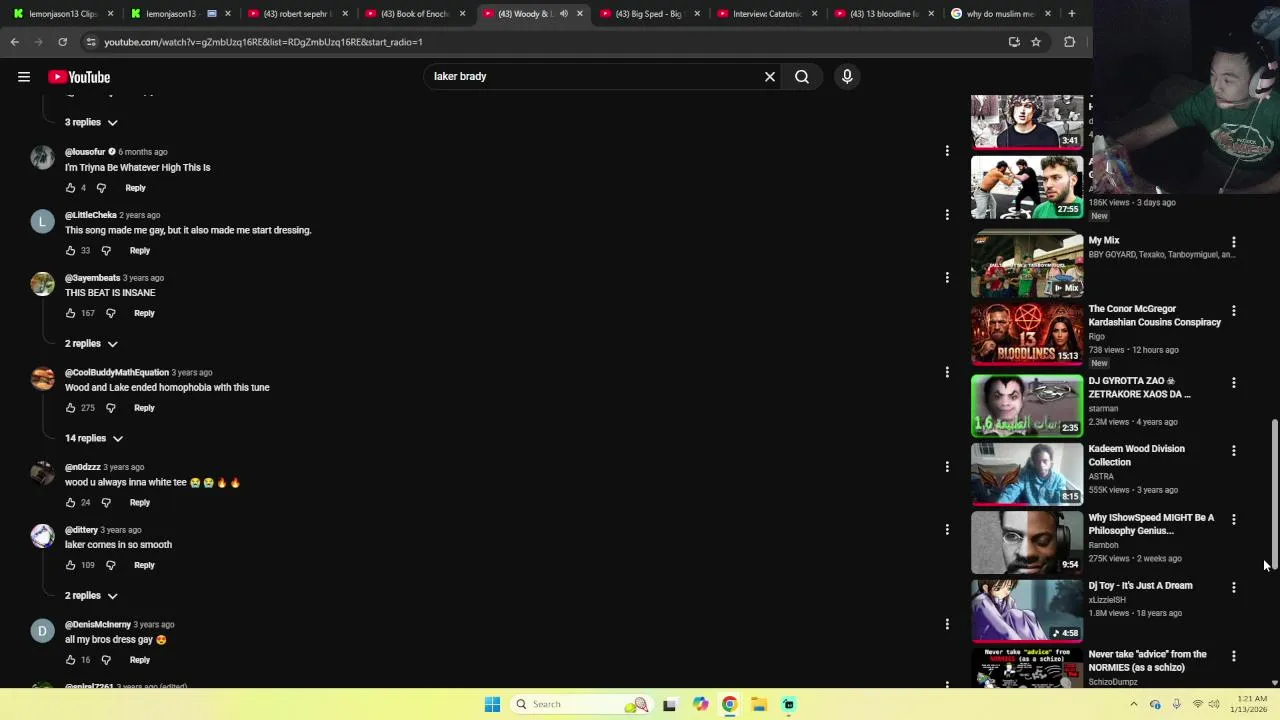Like the 'laker comes in so smooth' comment

pyautogui.click(x=70, y=565)
